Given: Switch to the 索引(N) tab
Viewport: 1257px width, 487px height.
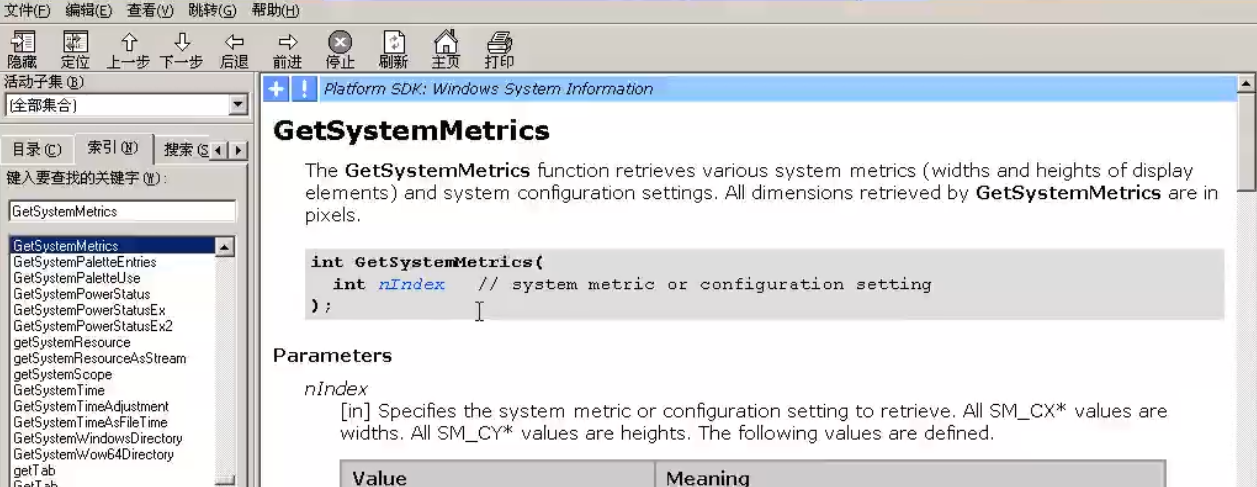Looking at the screenshot, I should (x=112, y=148).
